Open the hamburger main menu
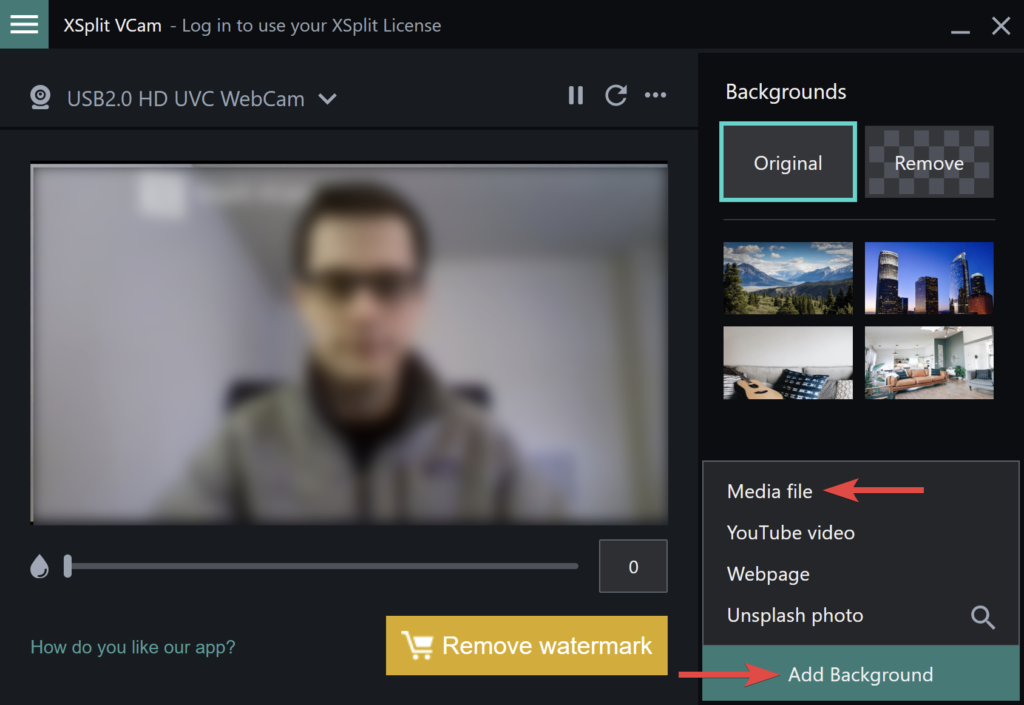This screenshot has width=1024, height=705. pos(24,24)
